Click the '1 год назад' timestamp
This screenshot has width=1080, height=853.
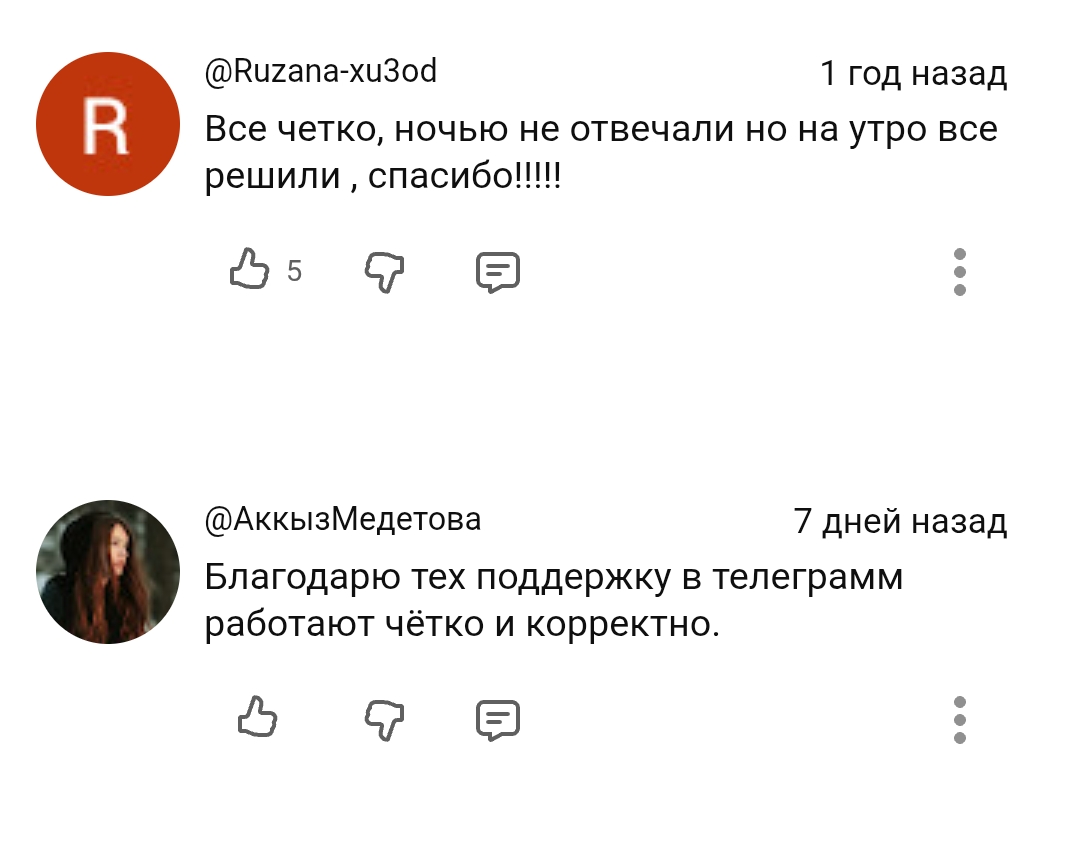(x=913, y=74)
